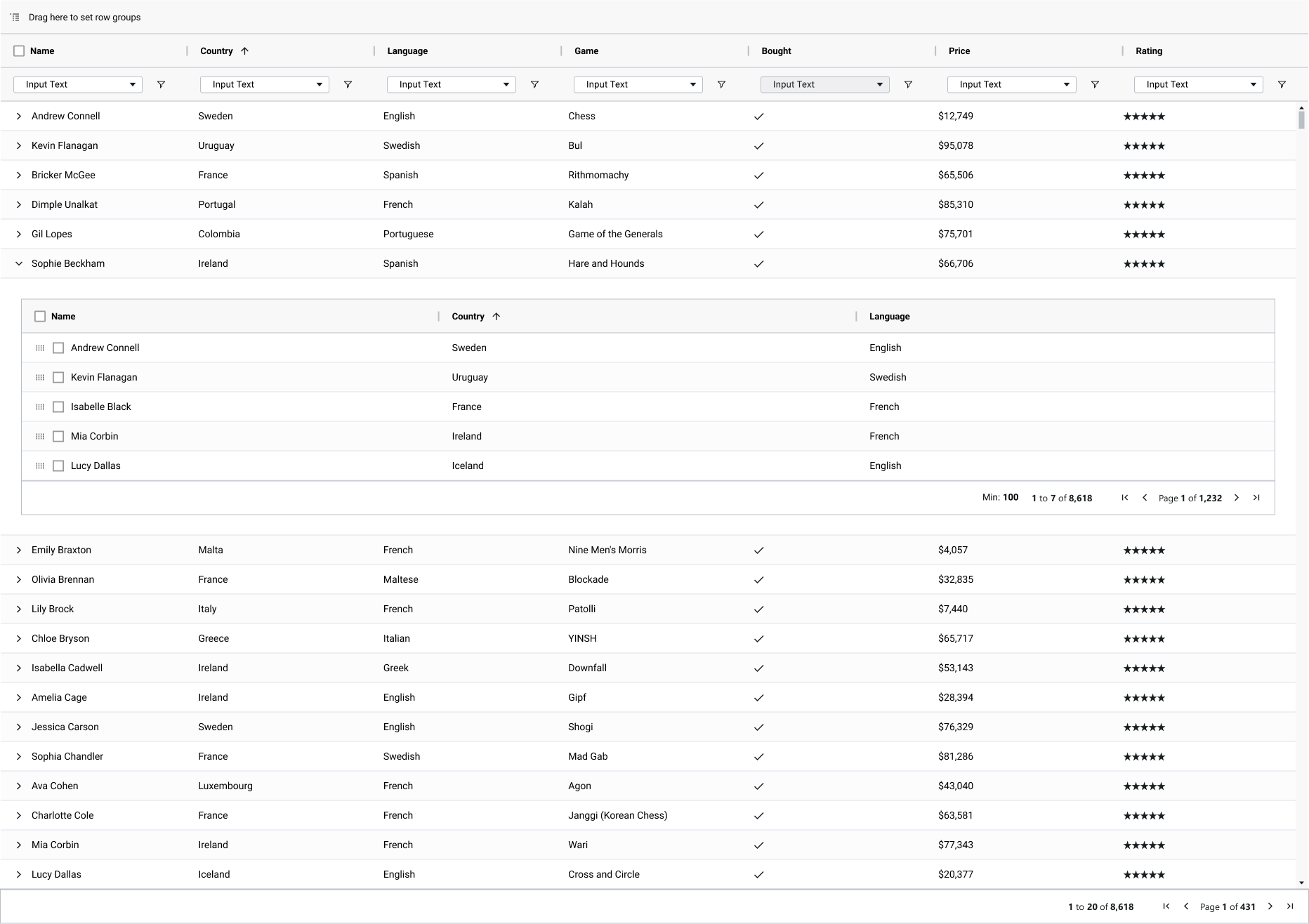The width and height of the screenshot is (1309, 924).
Task: Click the previous page arrow in the detail grid
Action: (1145, 498)
